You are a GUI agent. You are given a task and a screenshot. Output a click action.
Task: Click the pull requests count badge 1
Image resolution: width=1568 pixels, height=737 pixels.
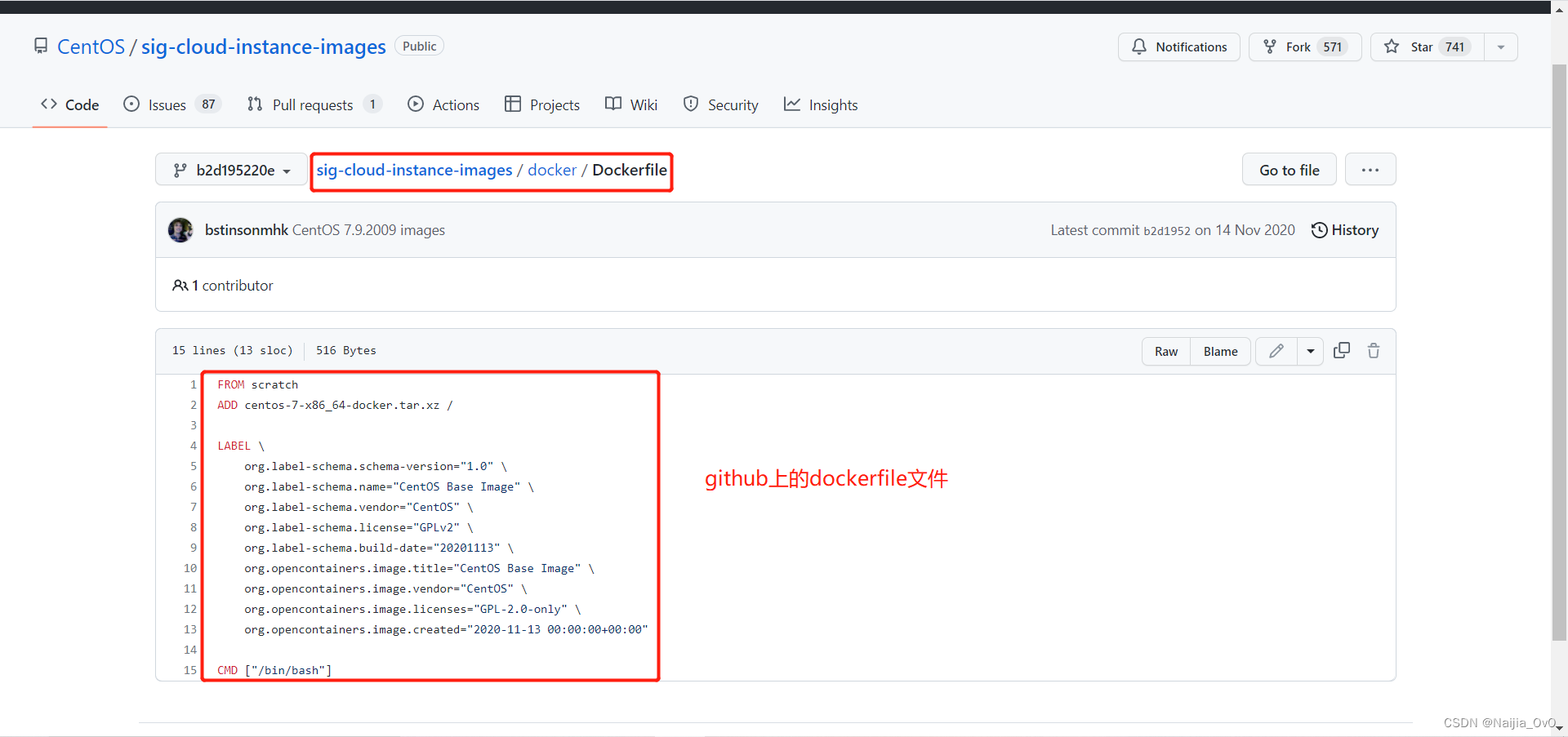(x=372, y=104)
